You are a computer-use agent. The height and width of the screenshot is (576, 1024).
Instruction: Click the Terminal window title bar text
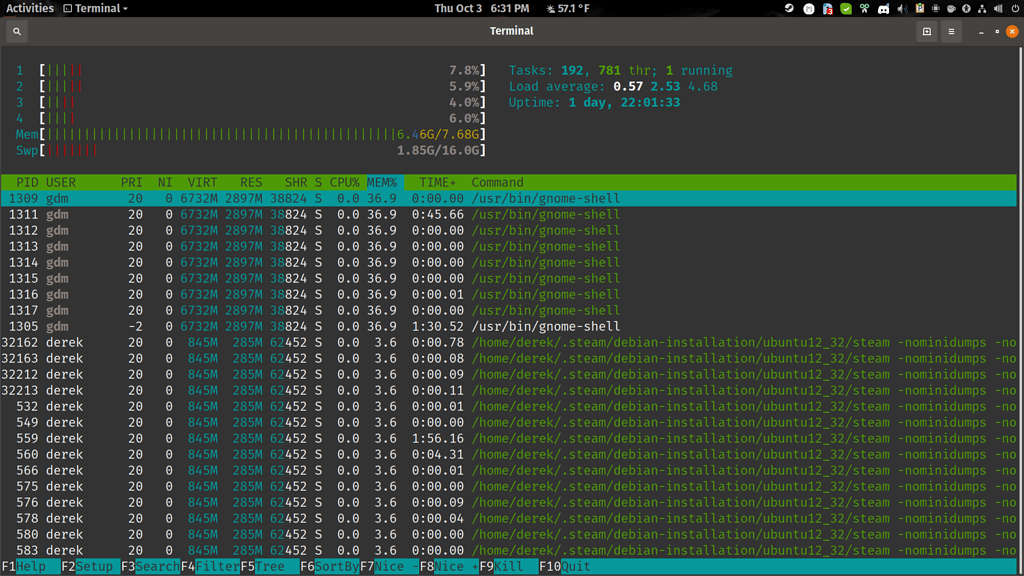coord(511,31)
